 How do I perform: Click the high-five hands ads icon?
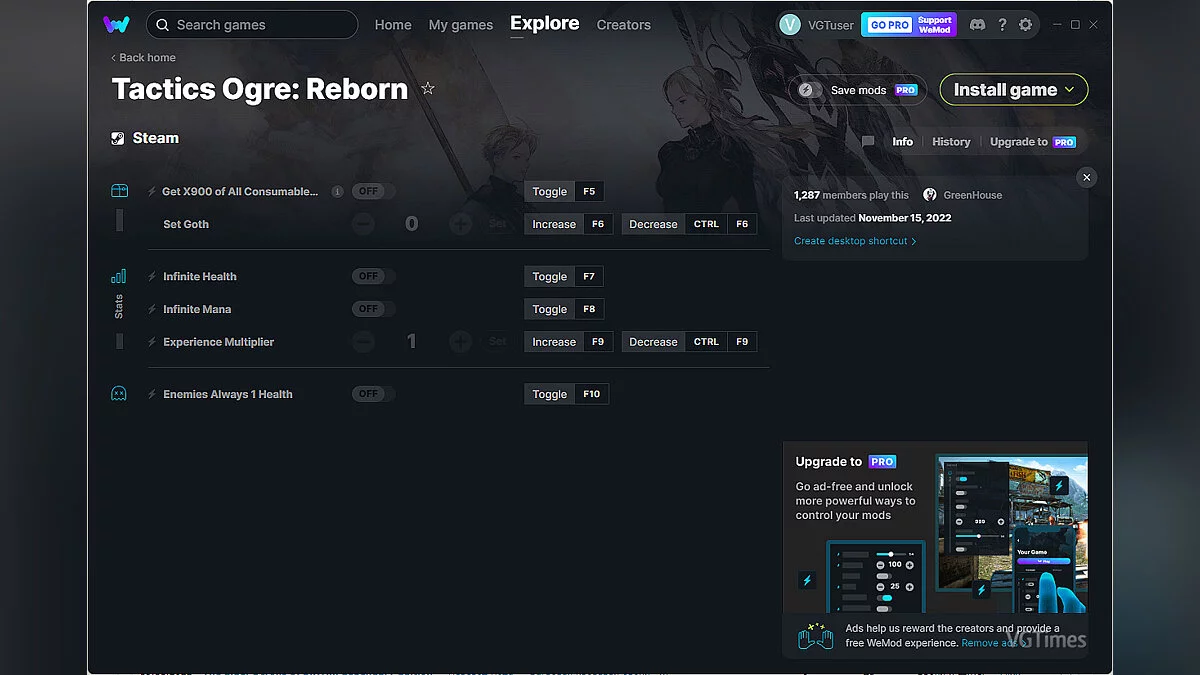click(816, 637)
